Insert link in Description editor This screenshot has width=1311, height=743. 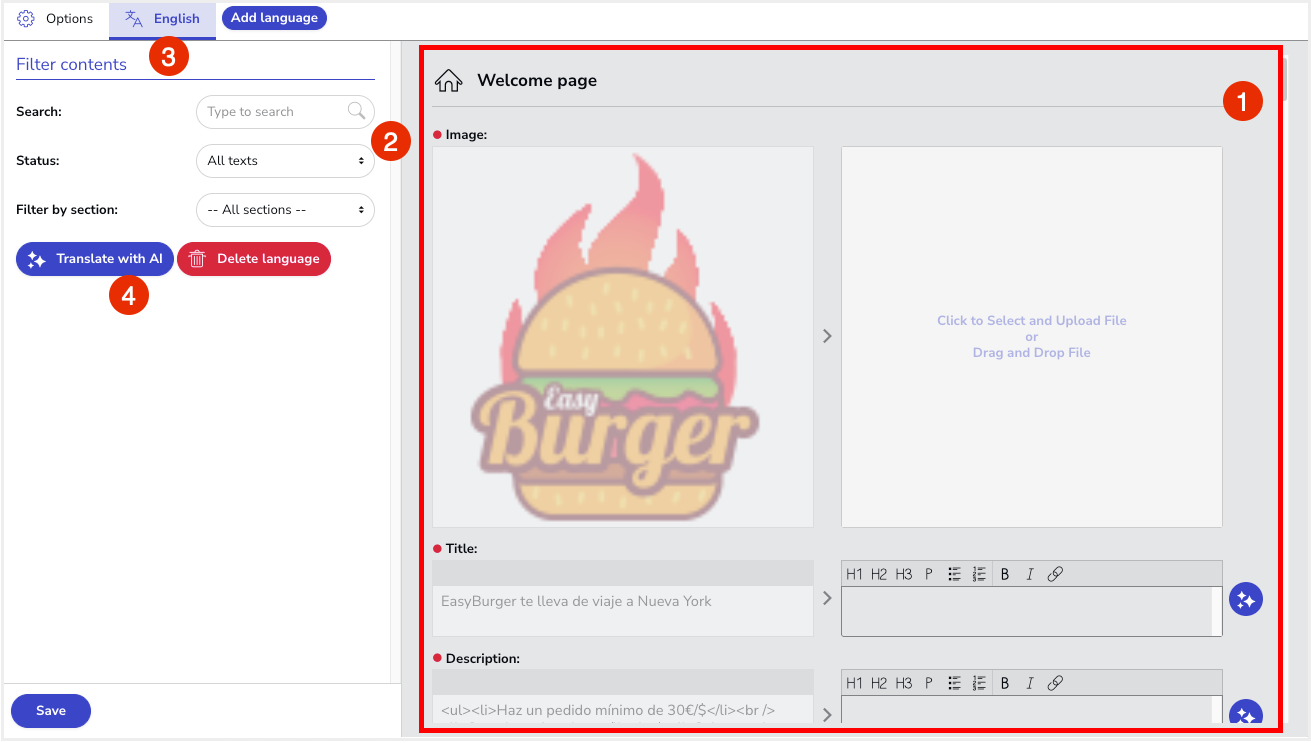[x=1055, y=683]
